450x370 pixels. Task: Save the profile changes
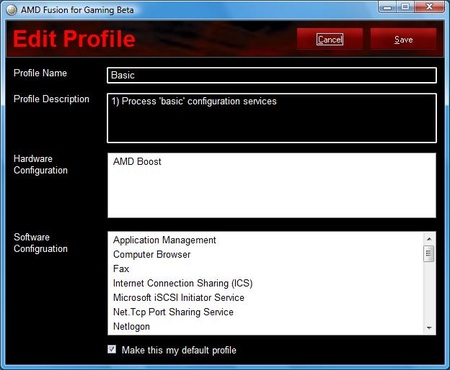pos(403,39)
